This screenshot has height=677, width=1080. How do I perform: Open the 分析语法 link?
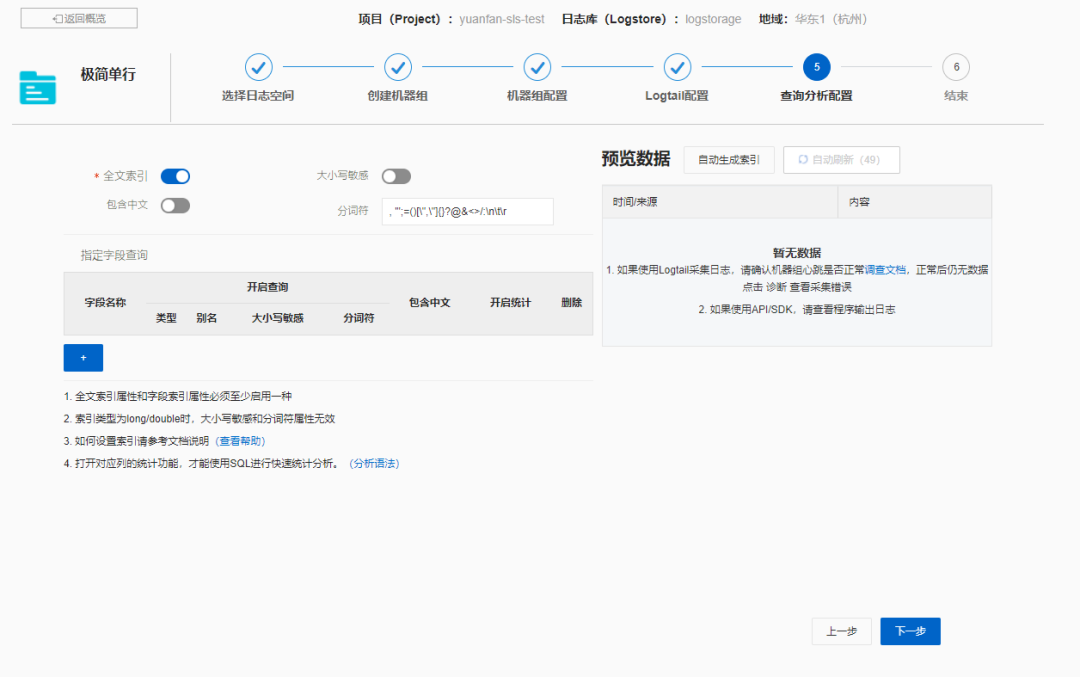click(x=374, y=464)
